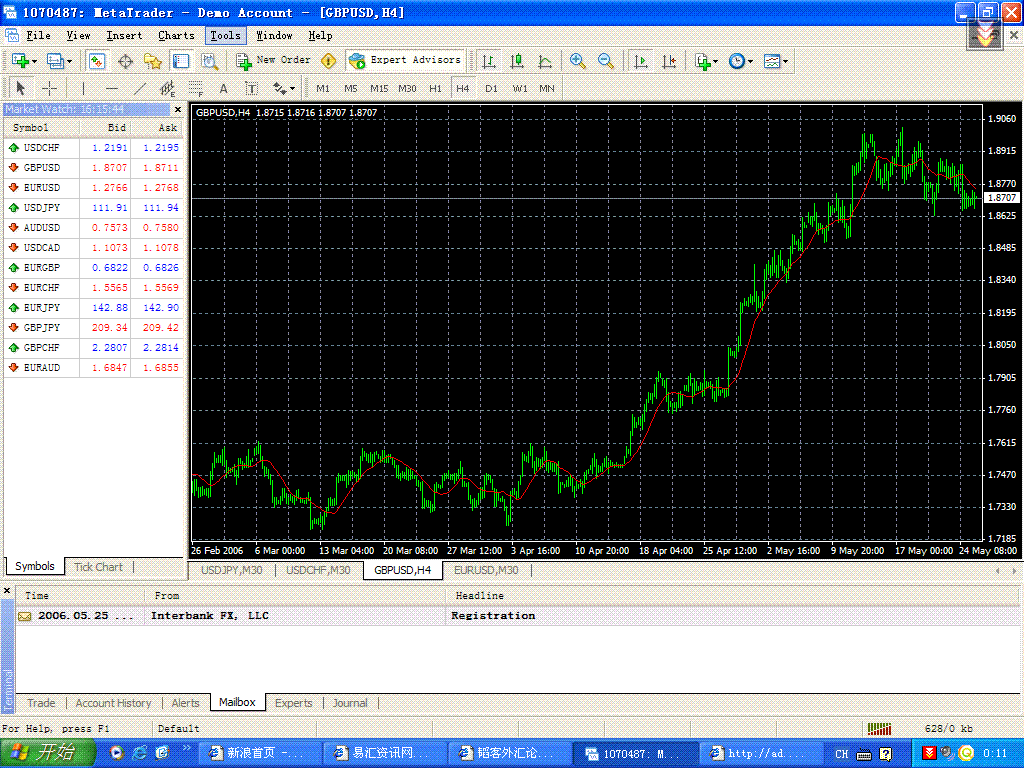Toggle chart shift icon

click(669, 61)
